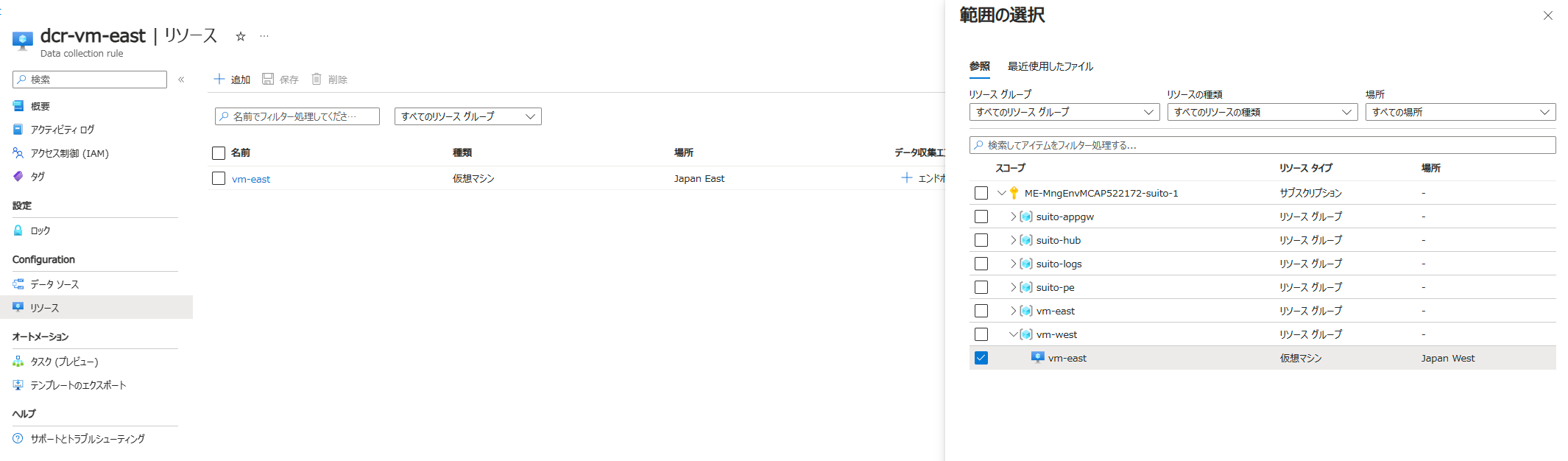
Task: Open アクティビティ ログ in sidebar menu
Action: tap(63, 130)
